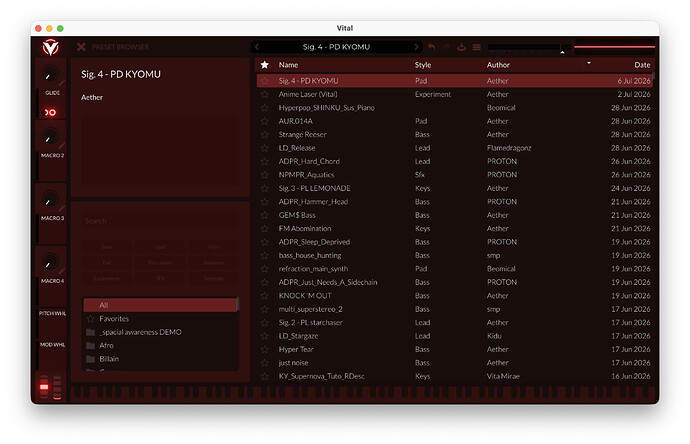Star the Hyperpop_SHINKU_Sus_Piano preset

click(x=264, y=108)
